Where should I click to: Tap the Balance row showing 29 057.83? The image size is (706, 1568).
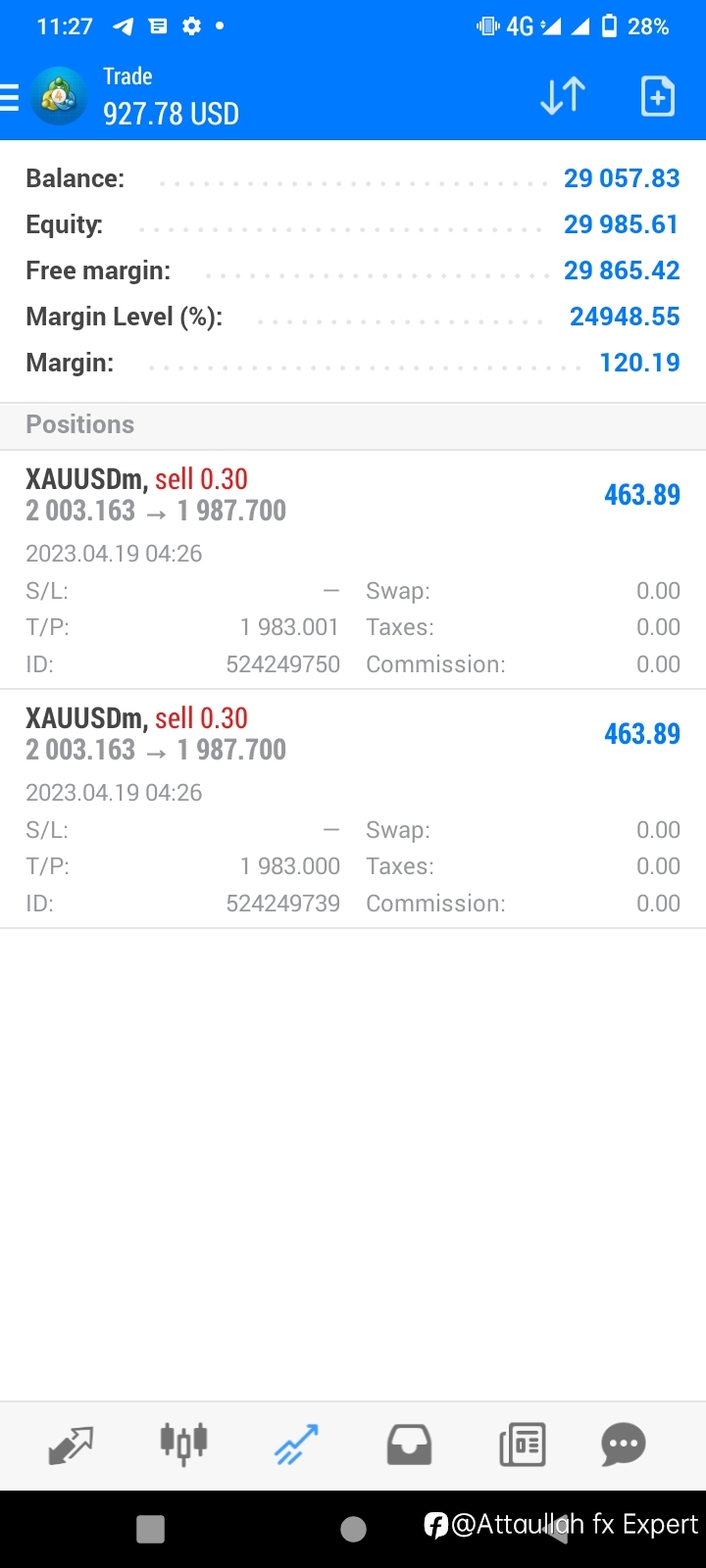pos(353,178)
